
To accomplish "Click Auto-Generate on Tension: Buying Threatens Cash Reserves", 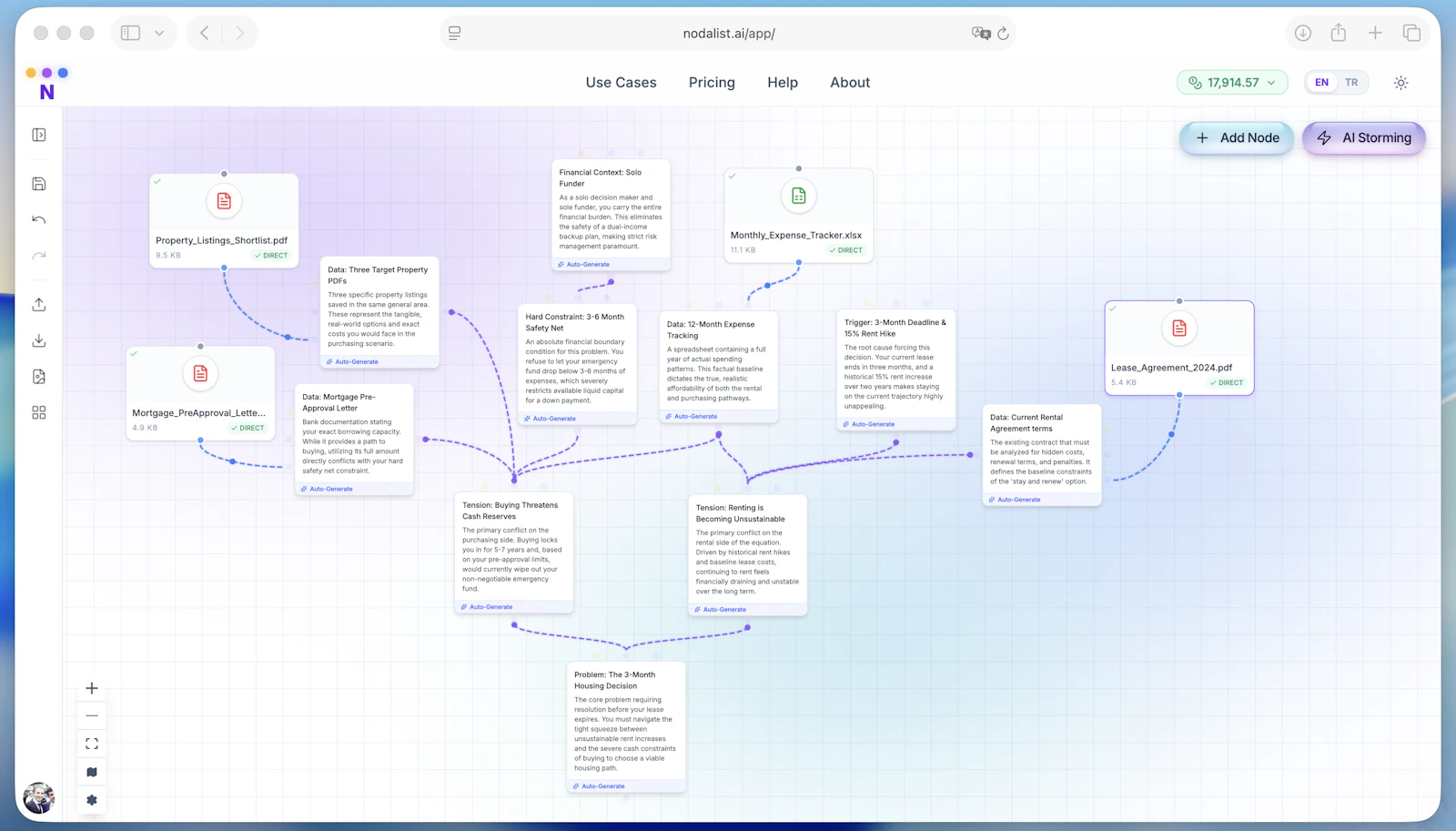I will coord(487,607).
